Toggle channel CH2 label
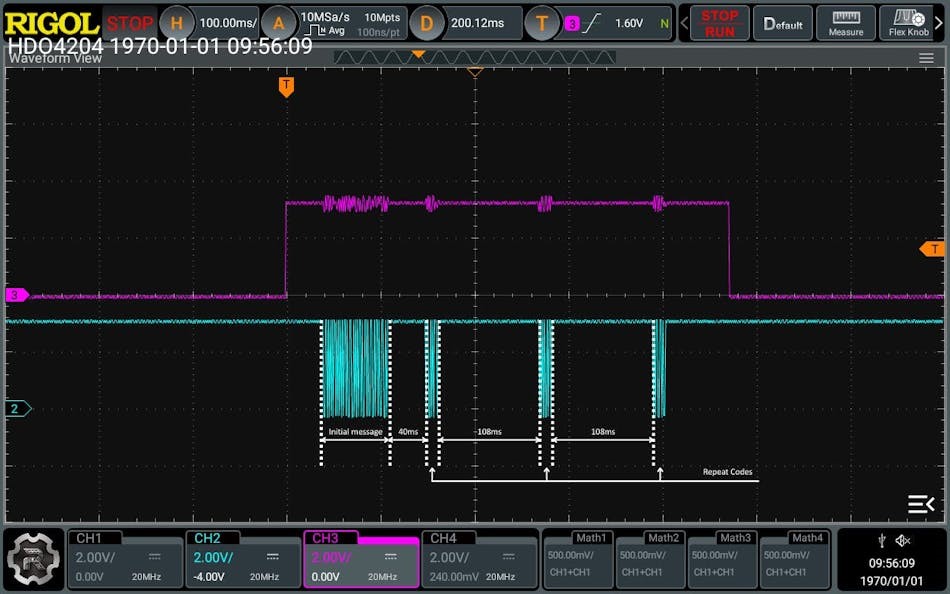Viewport: 950px width, 594px height. pos(207,538)
